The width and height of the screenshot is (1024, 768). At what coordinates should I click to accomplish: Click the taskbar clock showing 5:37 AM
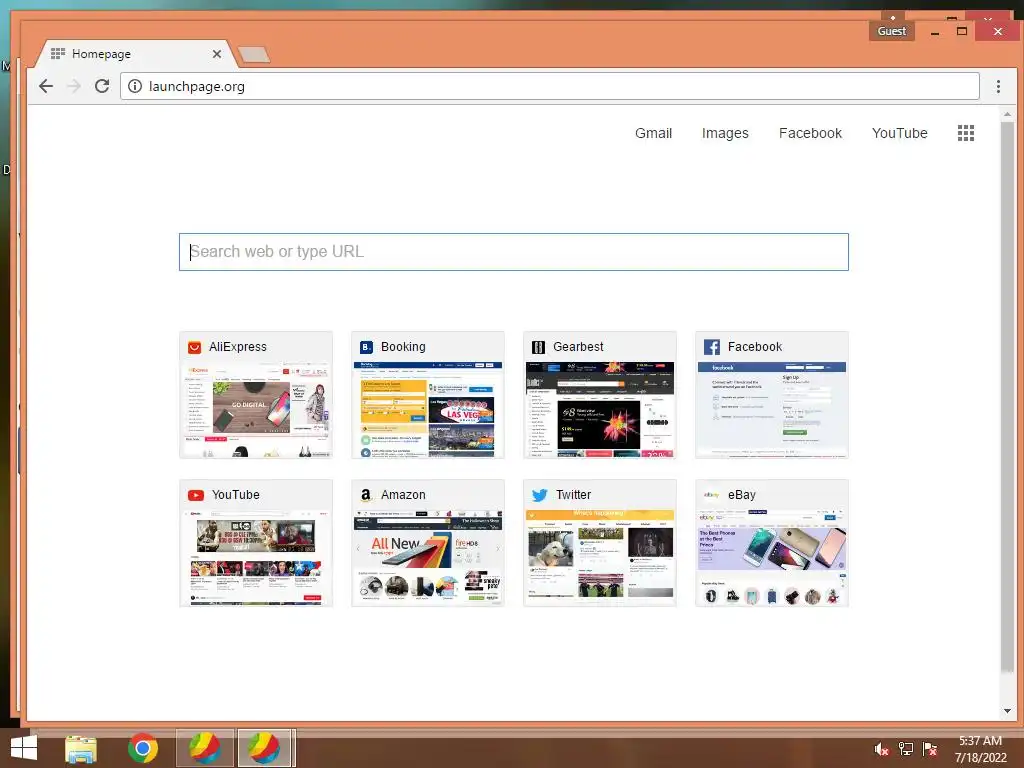click(x=980, y=749)
